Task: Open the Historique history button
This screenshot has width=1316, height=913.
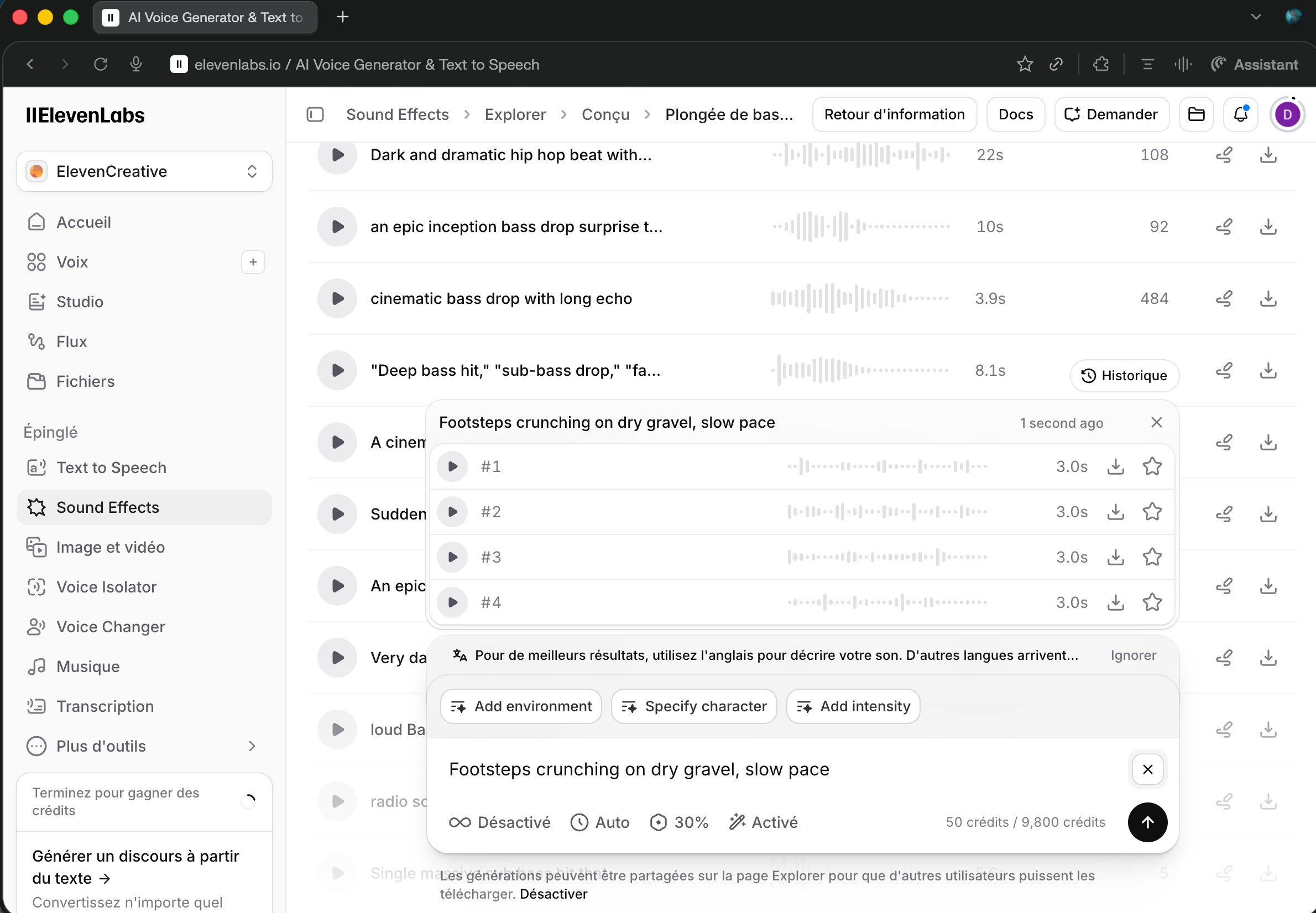Action: click(x=1124, y=375)
